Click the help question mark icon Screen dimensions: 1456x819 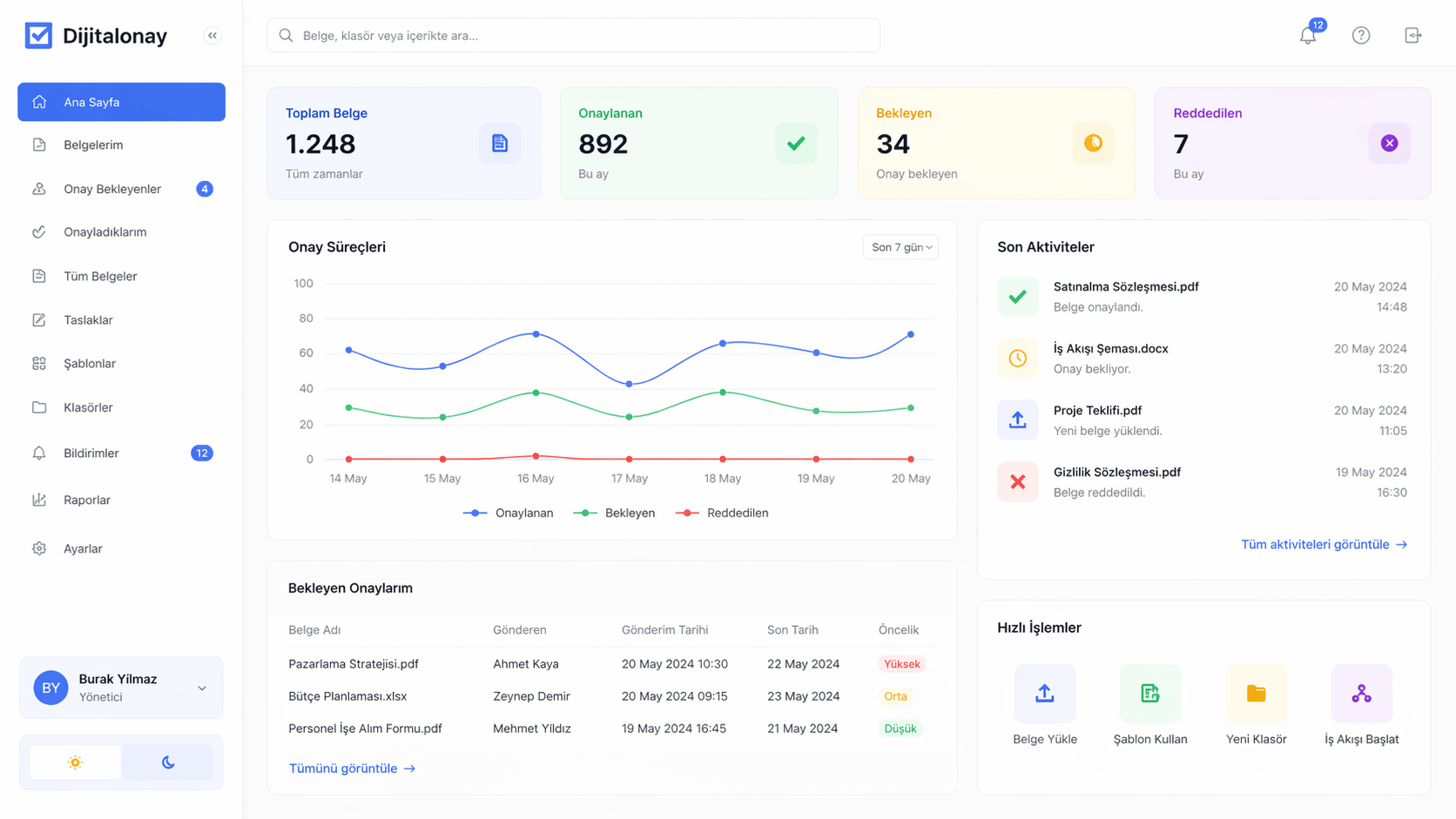1360,36
